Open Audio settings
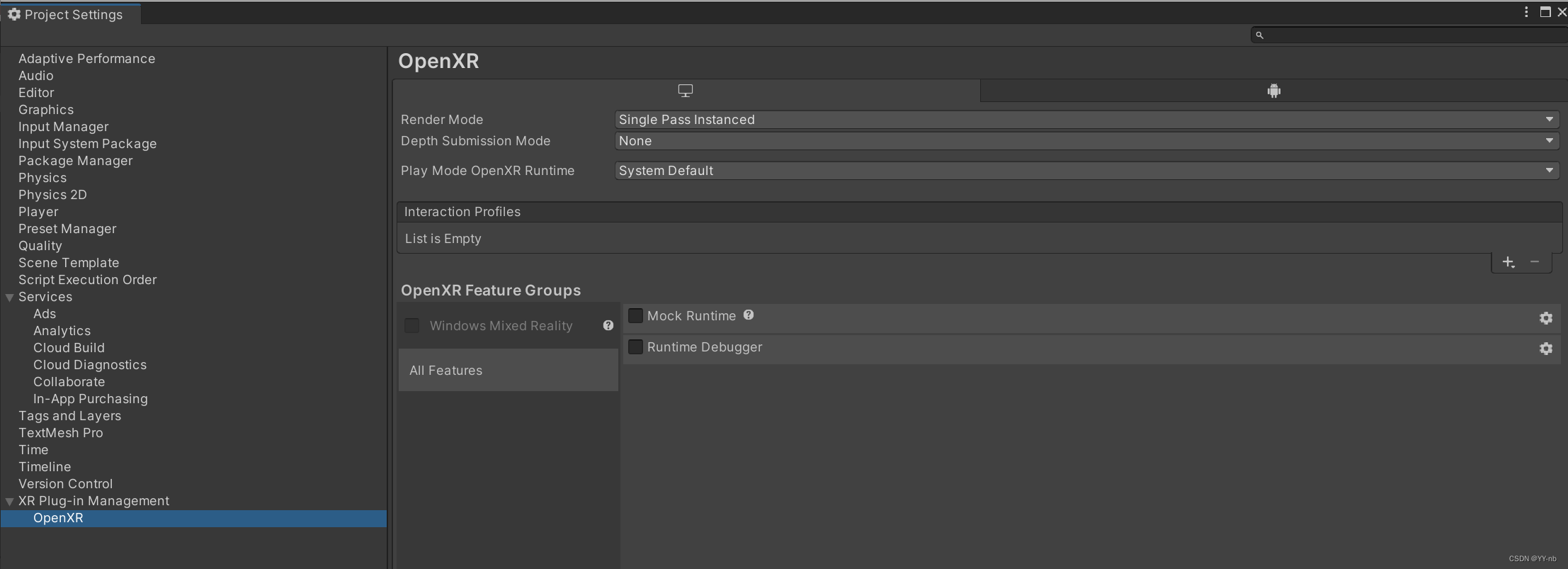 click(x=35, y=76)
